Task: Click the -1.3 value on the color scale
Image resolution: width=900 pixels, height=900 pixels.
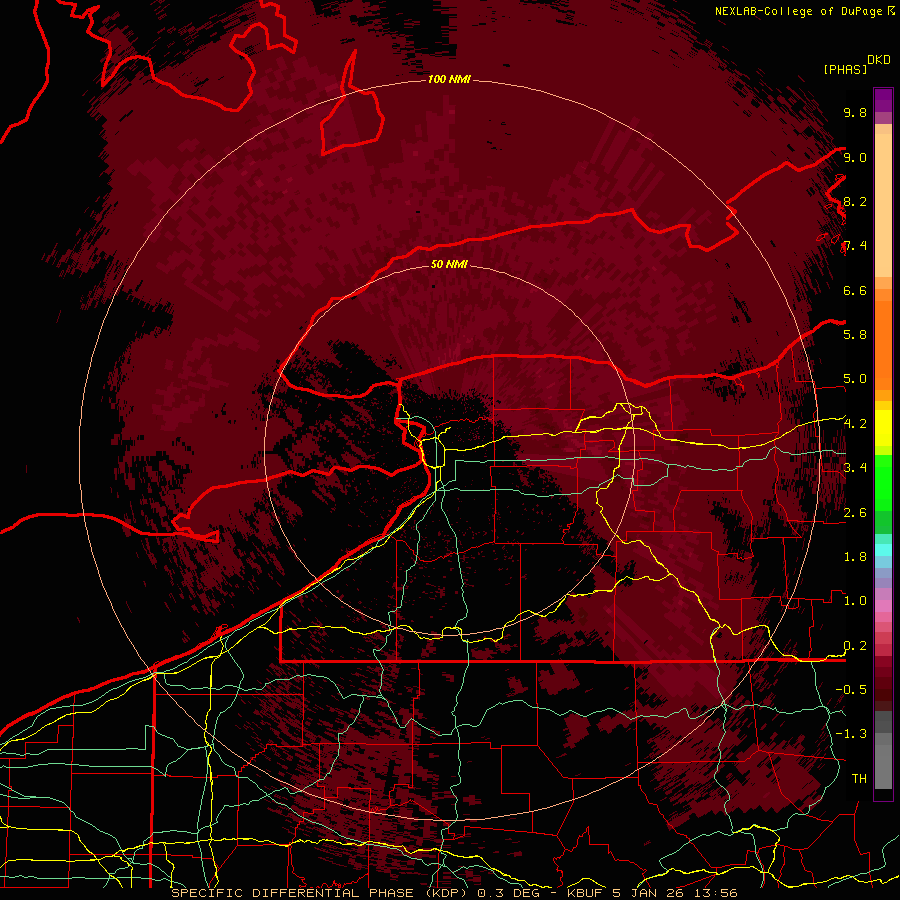Action: point(851,734)
